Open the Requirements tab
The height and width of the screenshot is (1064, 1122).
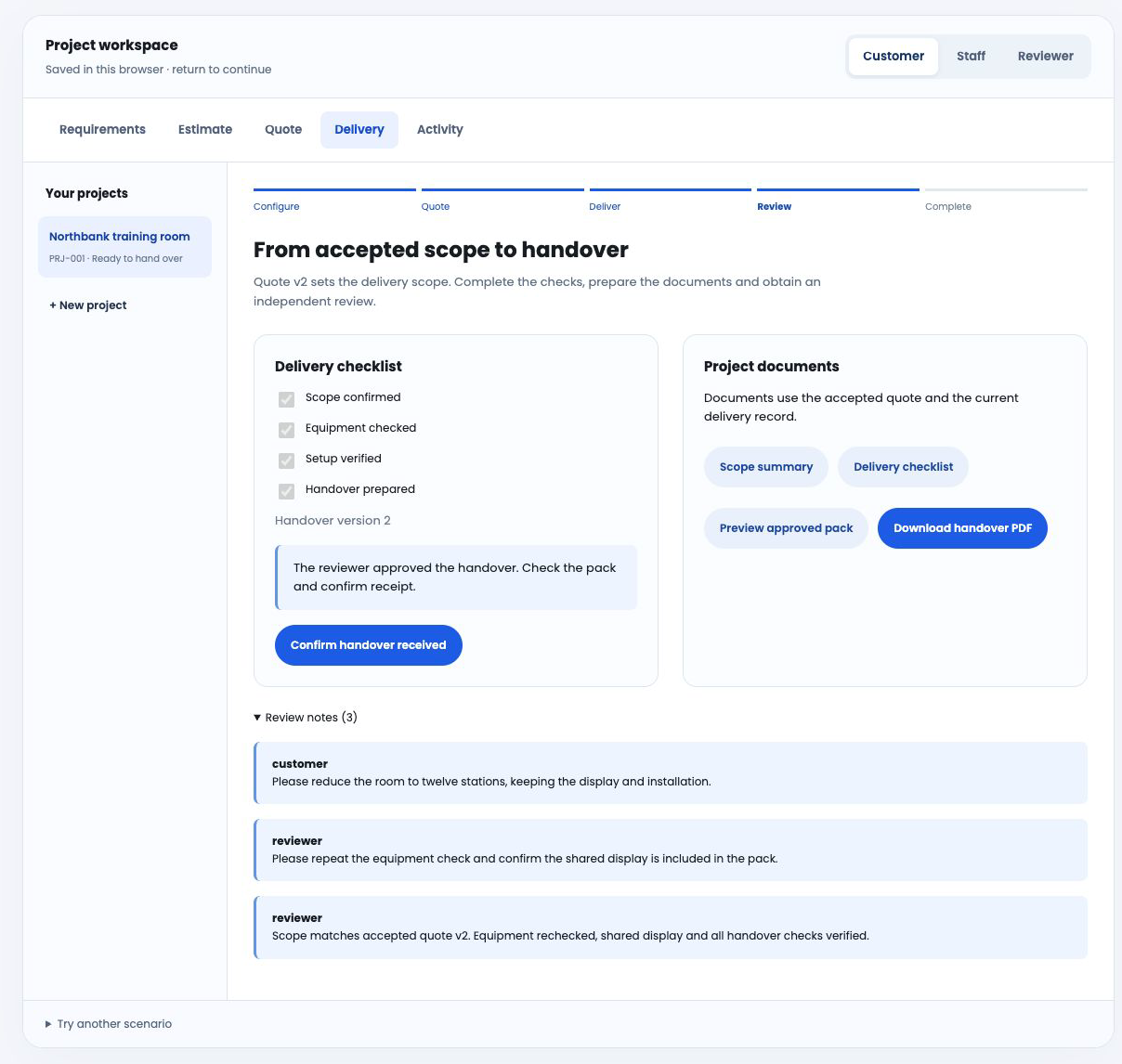click(x=102, y=130)
